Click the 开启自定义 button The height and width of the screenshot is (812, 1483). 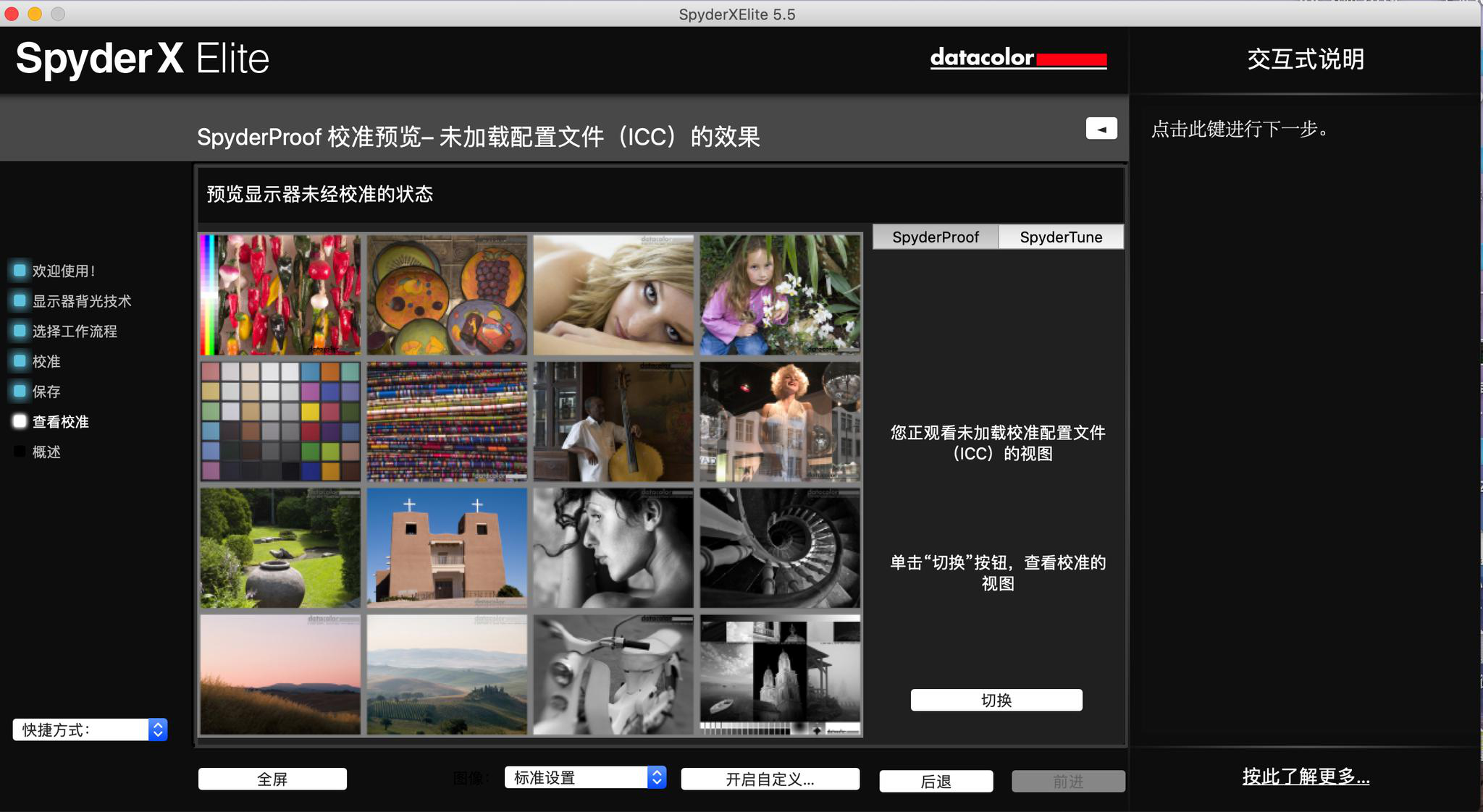click(x=770, y=779)
